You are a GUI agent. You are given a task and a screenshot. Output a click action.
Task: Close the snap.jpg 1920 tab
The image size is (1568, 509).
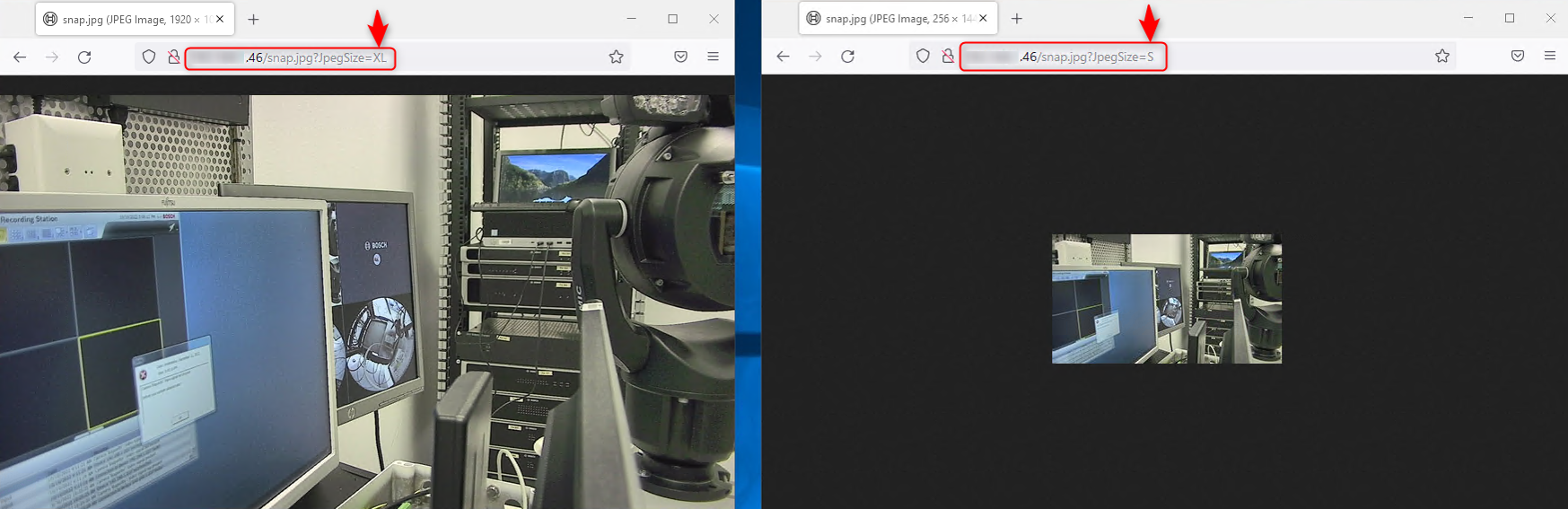pos(220,19)
